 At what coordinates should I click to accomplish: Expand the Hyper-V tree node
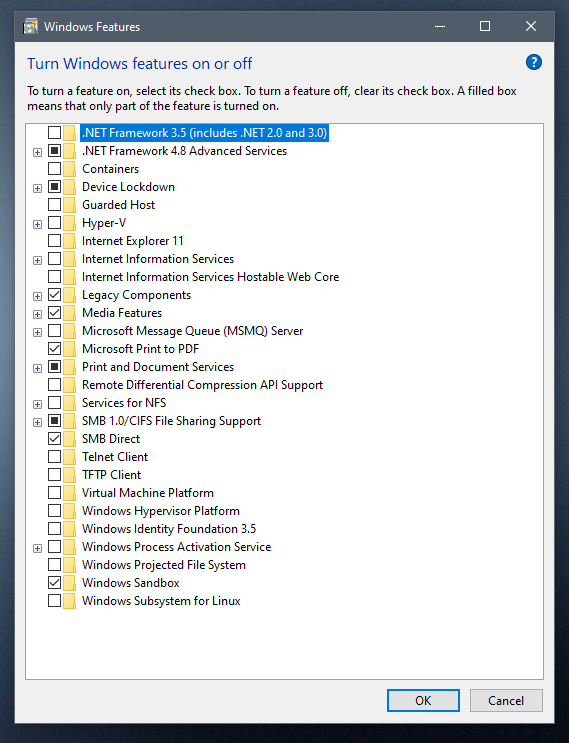click(x=37, y=224)
